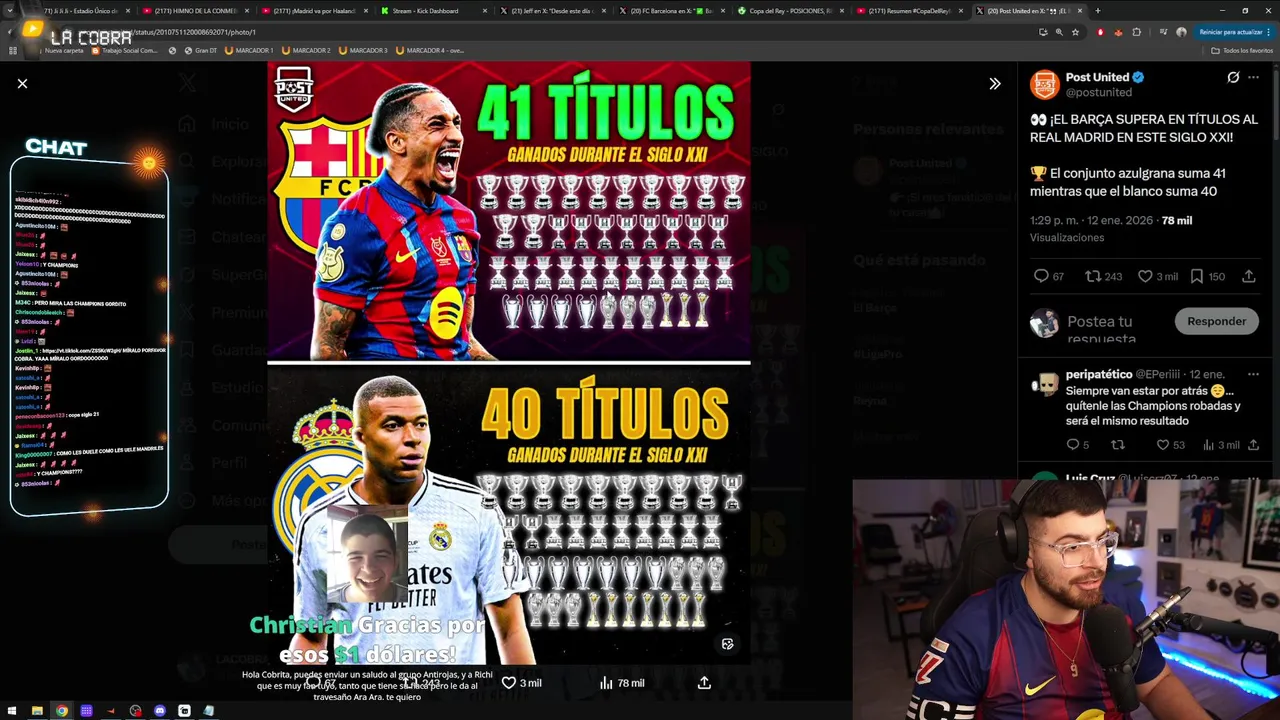The height and width of the screenshot is (720, 1280).
Task: Open Windows Start menu
Action: click(x=12, y=711)
